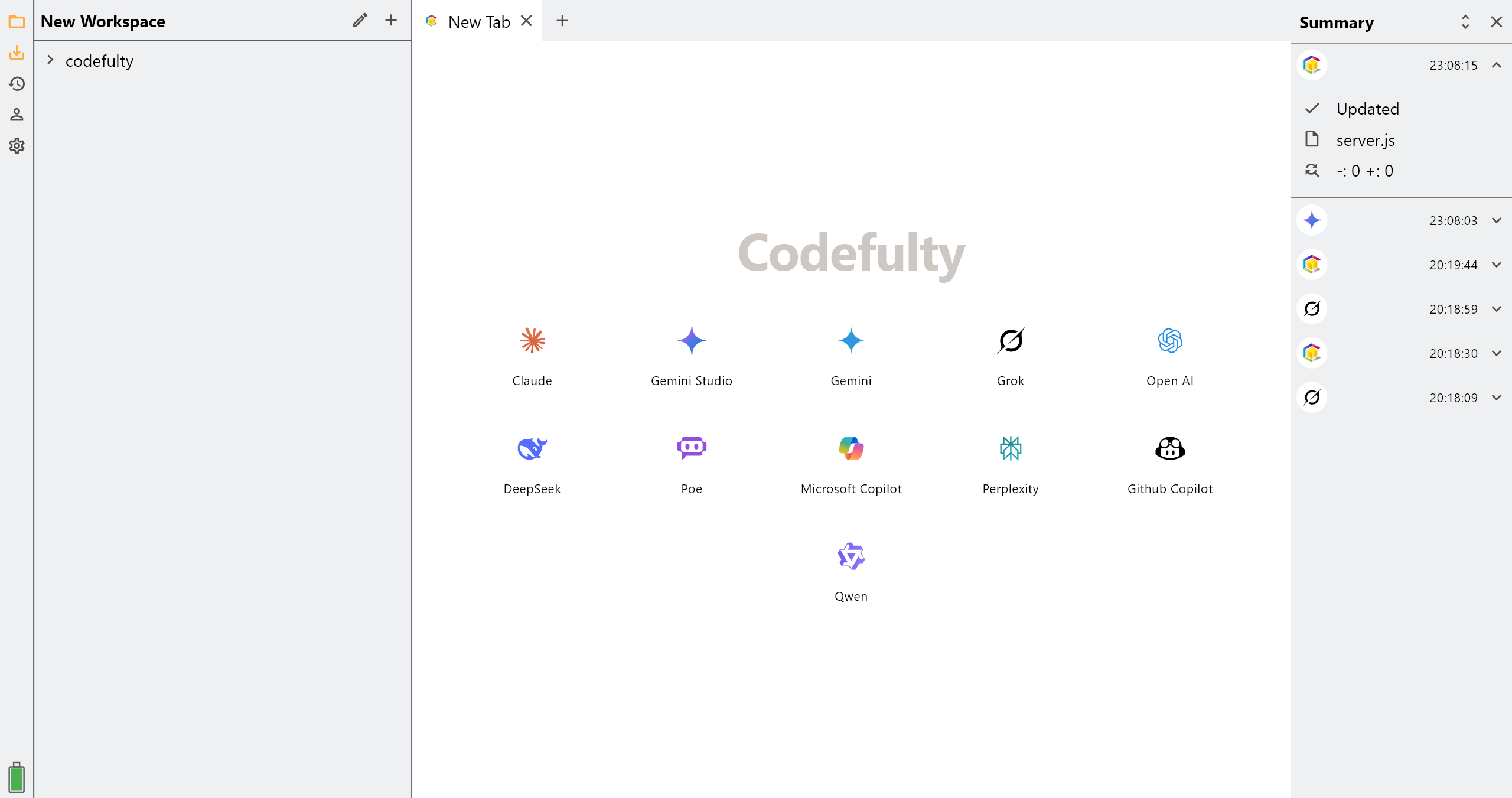1512x798 pixels.
Task: Add a new browser tab
Action: point(562,21)
